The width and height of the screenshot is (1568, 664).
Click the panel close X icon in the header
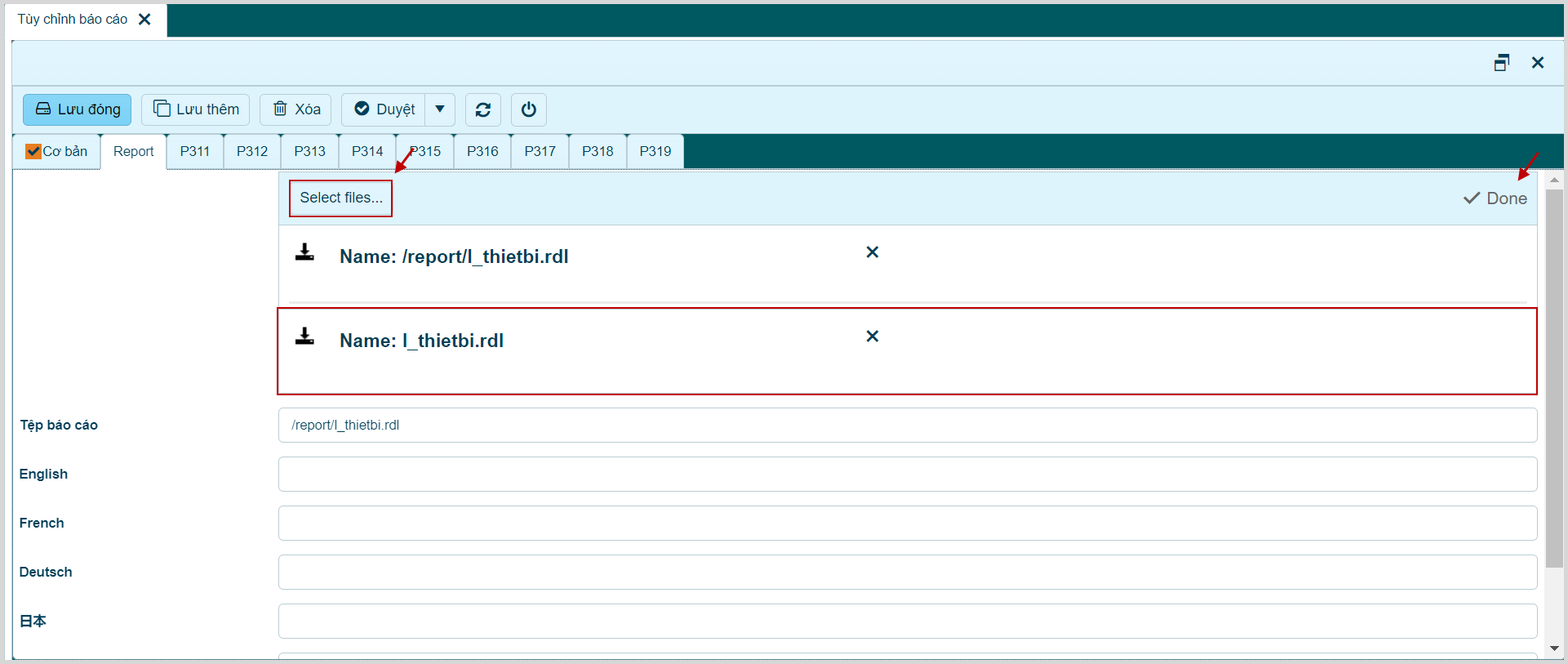click(1538, 63)
